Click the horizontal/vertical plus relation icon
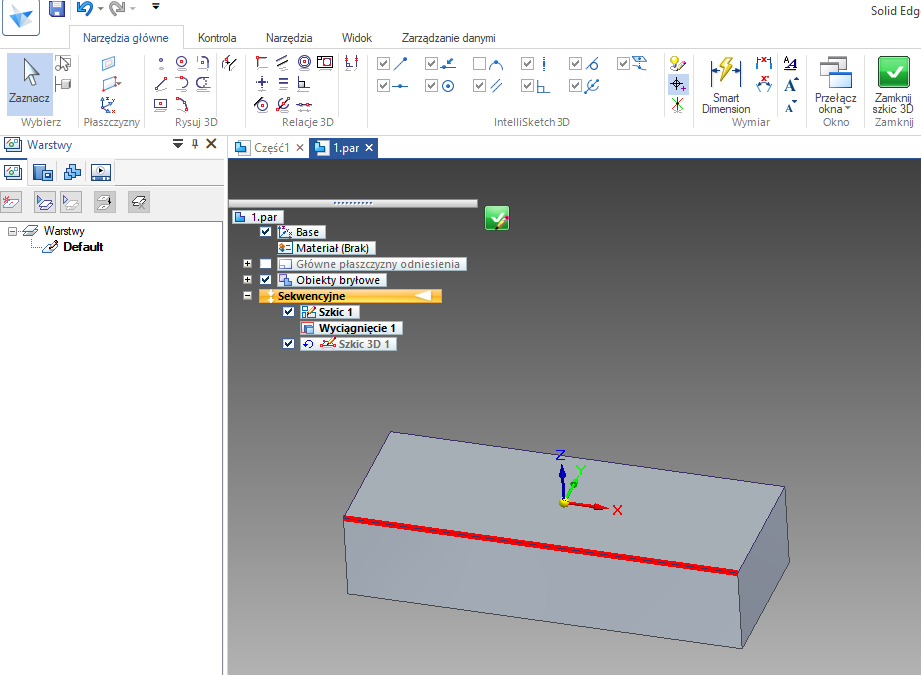The image size is (921, 675). (262, 84)
